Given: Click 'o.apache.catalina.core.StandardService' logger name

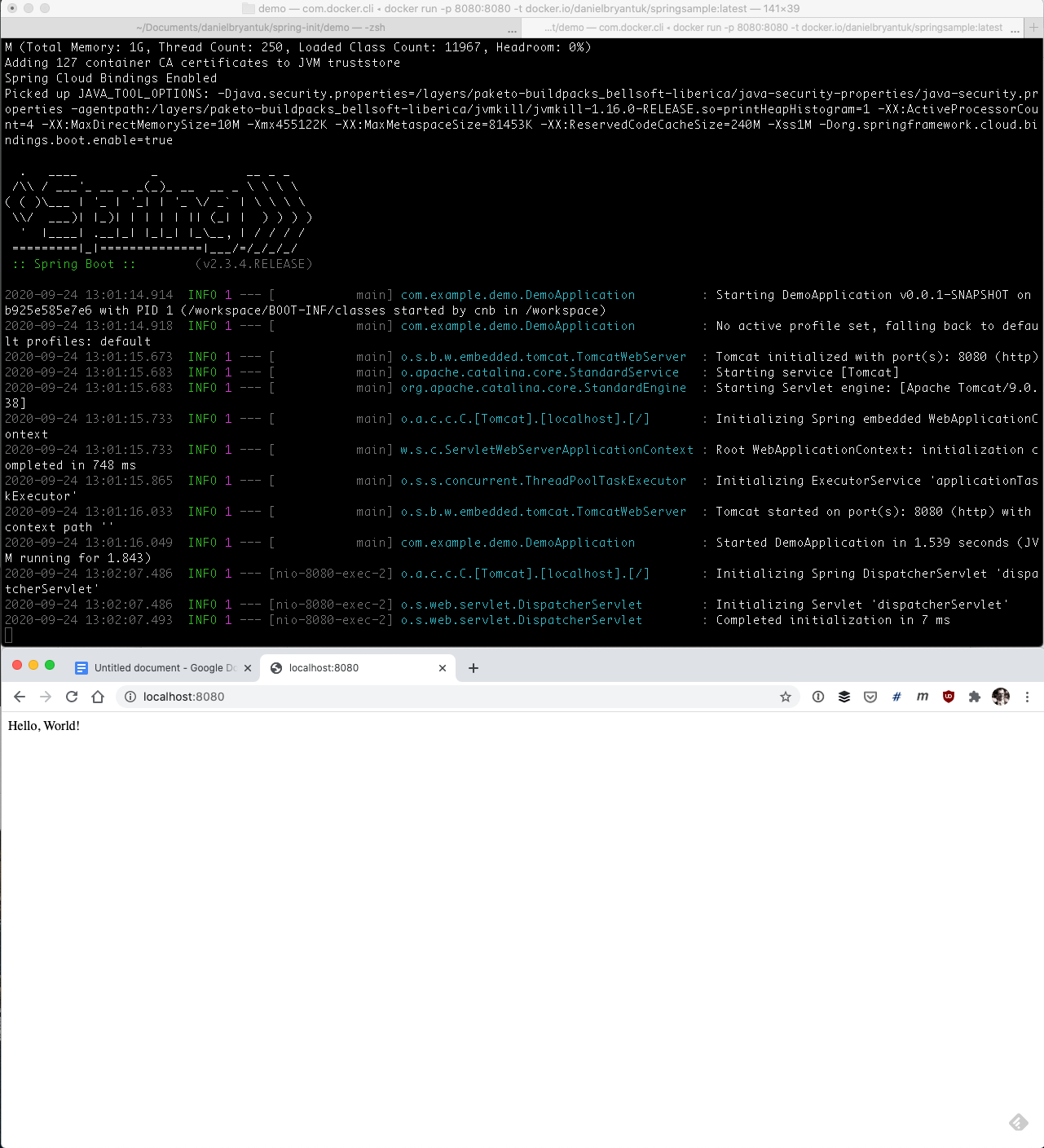Looking at the screenshot, I should click(540, 372).
